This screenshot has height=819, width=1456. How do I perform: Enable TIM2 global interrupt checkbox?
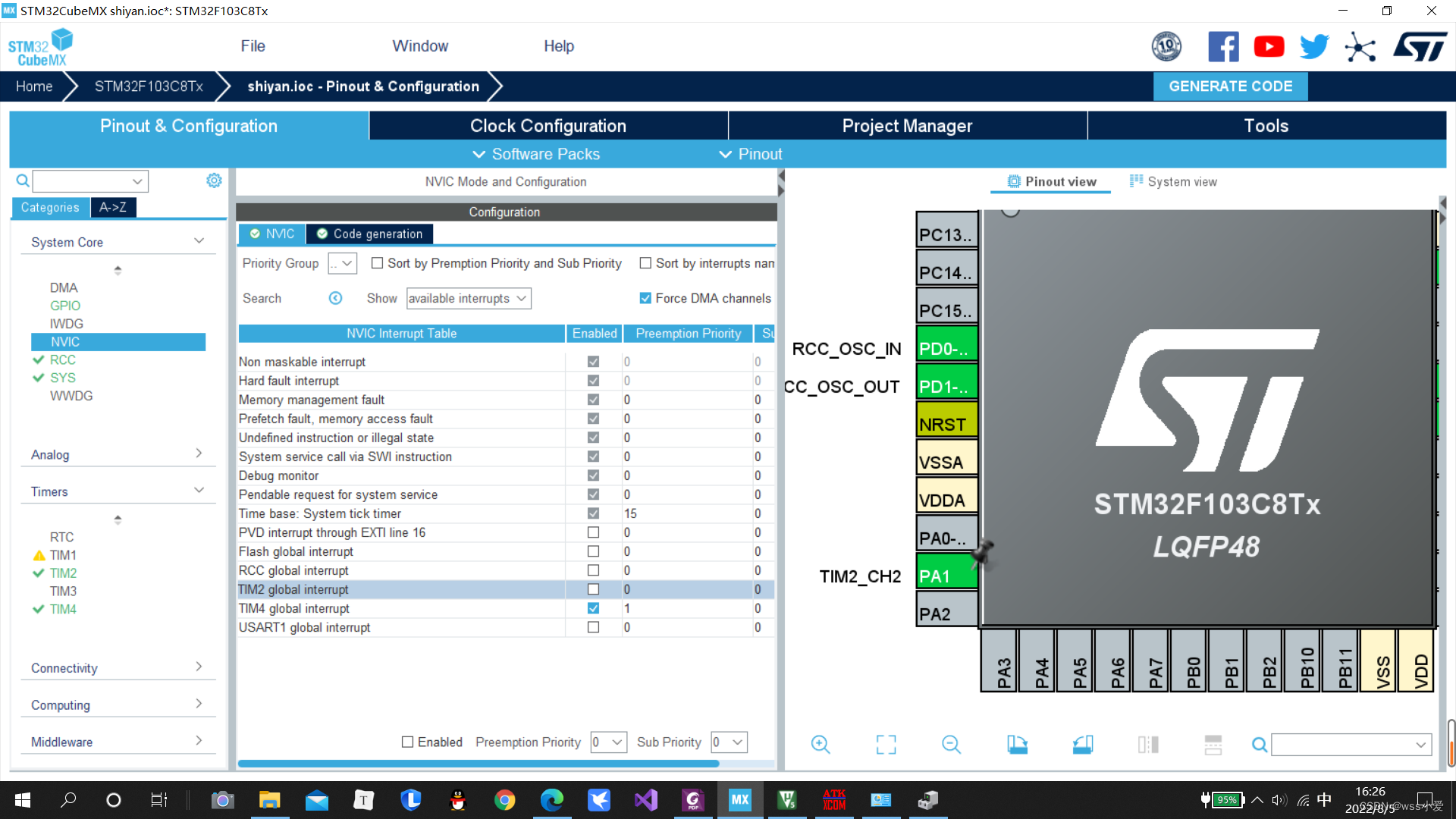[x=593, y=589]
